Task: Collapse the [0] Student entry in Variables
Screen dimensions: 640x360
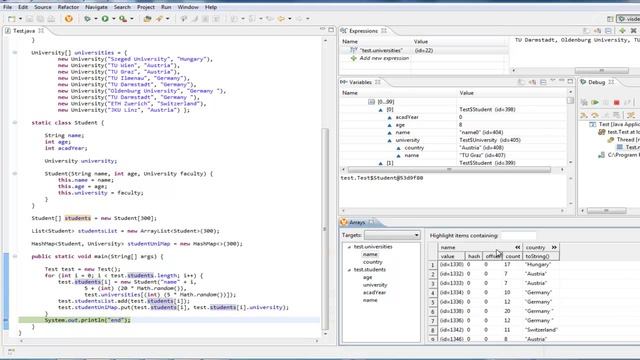Action: [380, 110]
